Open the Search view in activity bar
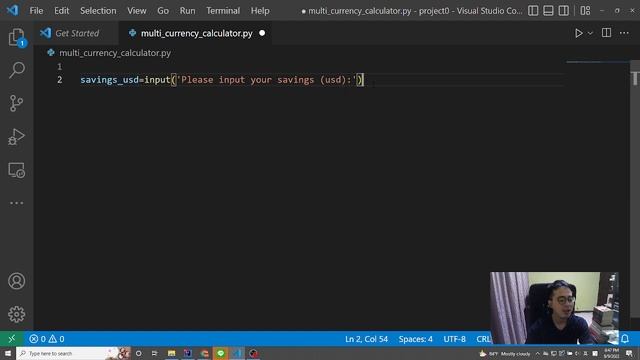 [16, 70]
